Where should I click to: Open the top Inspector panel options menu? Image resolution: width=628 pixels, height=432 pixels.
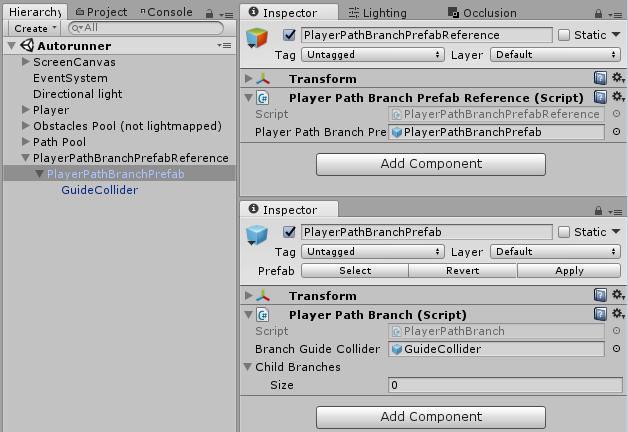click(615, 15)
